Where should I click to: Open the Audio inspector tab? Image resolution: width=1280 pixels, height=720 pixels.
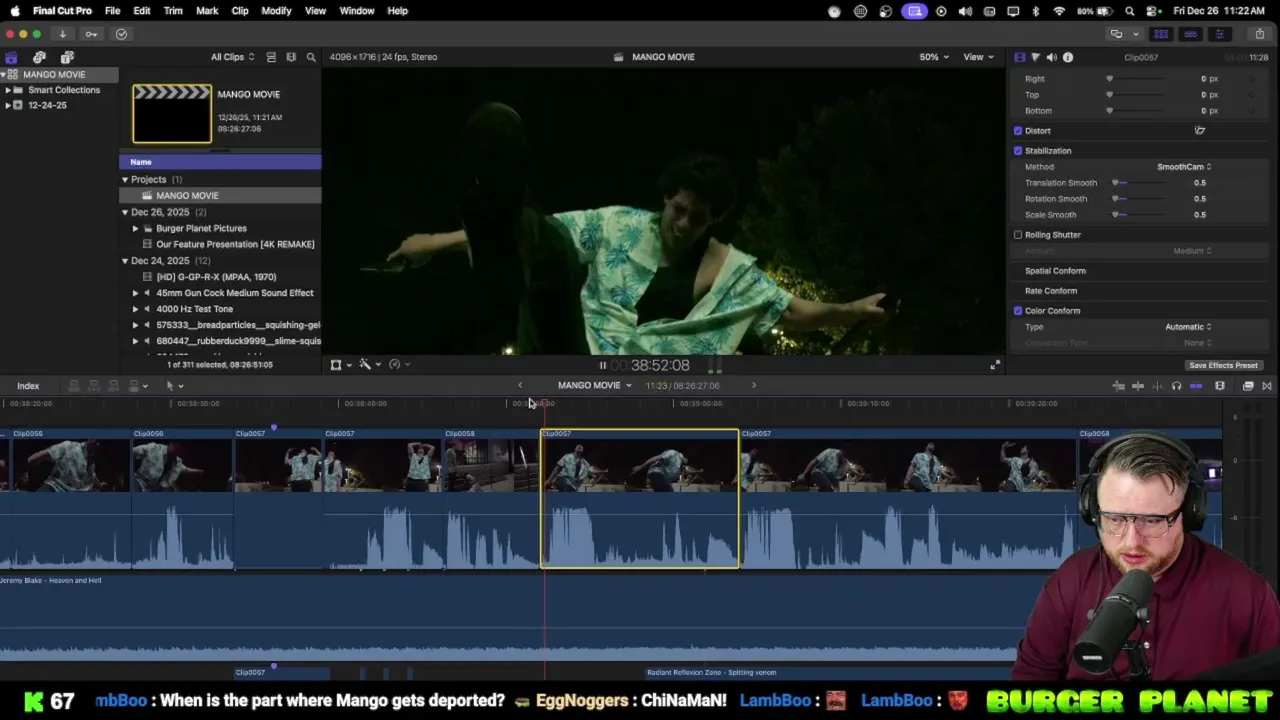click(x=1051, y=57)
